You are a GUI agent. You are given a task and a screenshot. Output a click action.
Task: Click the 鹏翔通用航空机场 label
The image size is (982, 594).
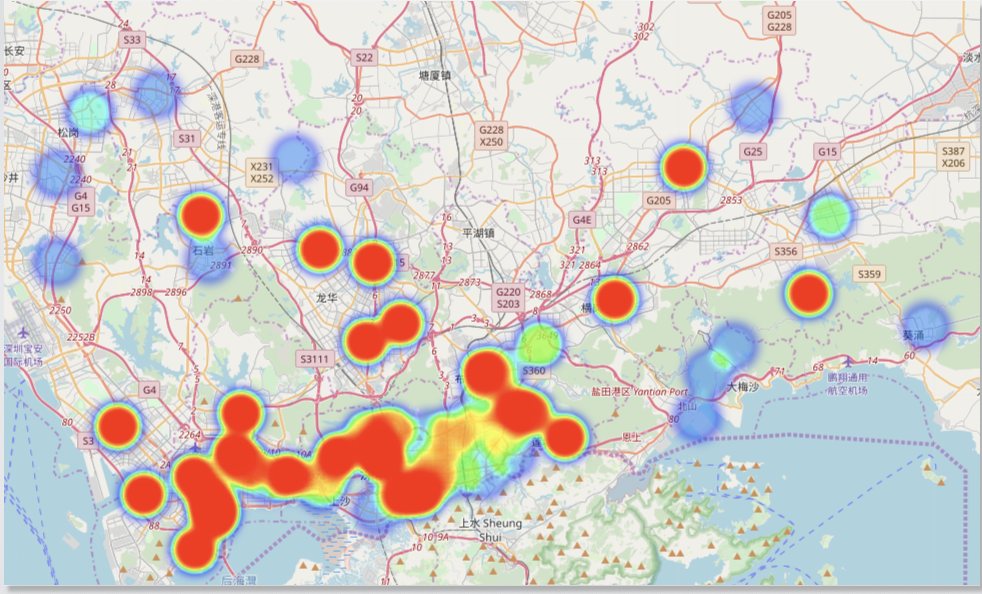click(x=847, y=384)
